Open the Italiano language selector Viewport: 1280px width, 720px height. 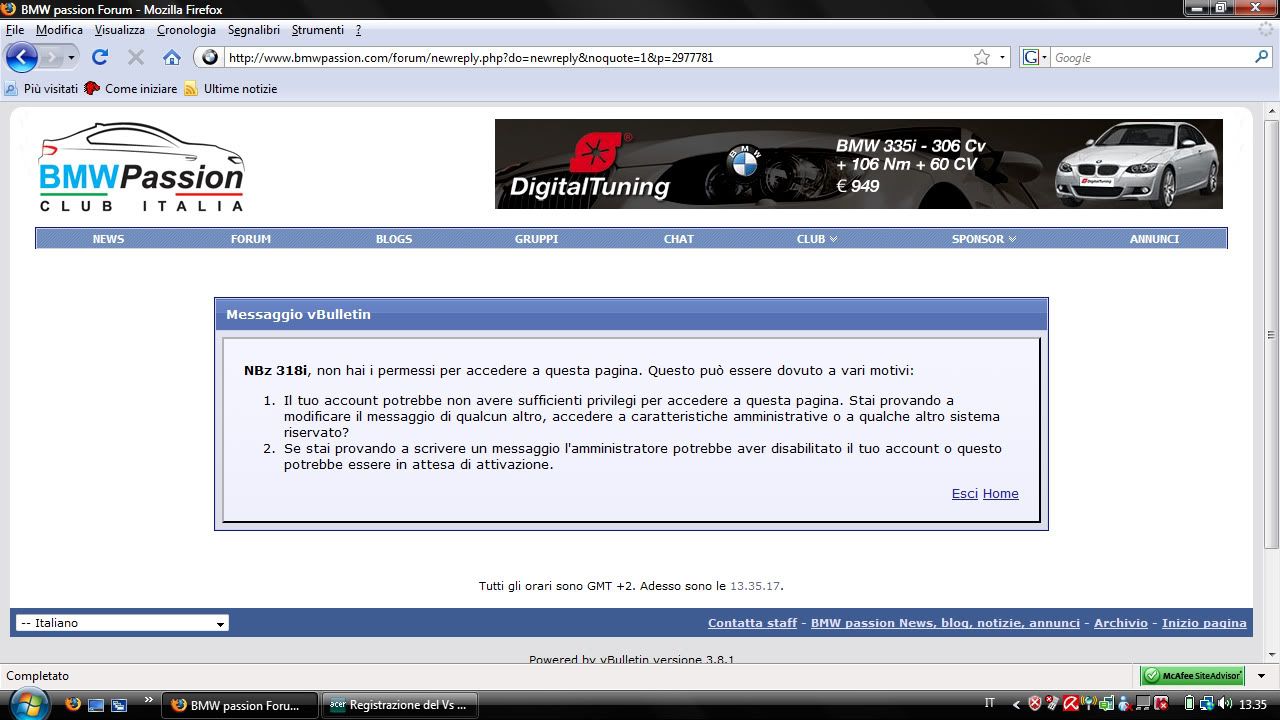[x=122, y=623]
